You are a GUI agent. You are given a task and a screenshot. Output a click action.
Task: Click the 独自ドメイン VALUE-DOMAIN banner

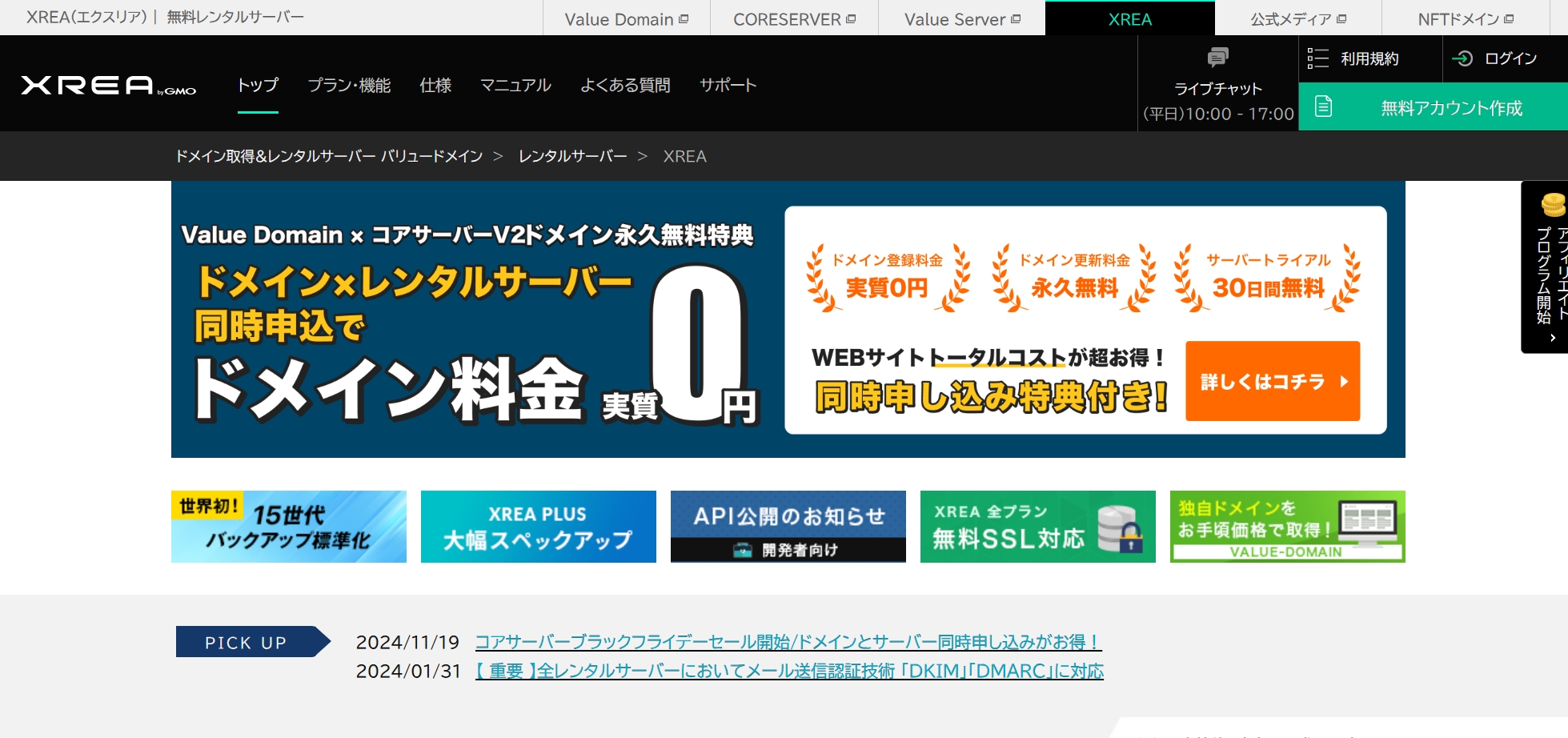tap(1288, 527)
